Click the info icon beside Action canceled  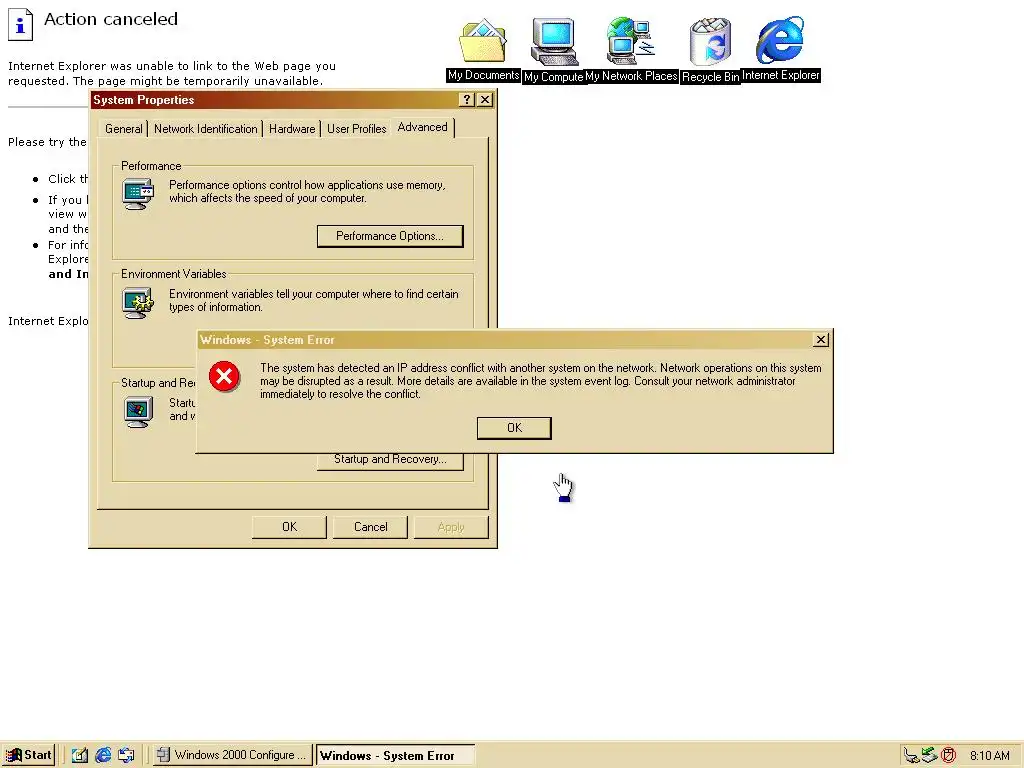click(20, 24)
